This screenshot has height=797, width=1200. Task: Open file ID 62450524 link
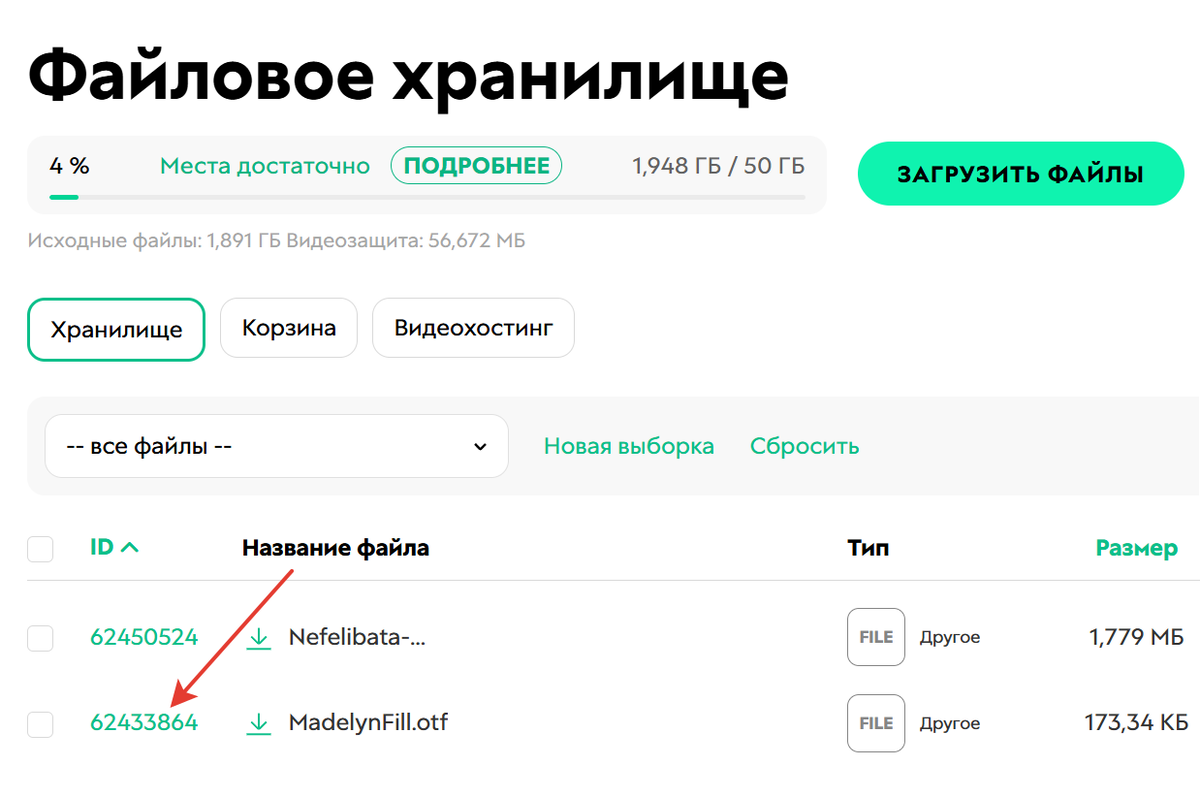144,637
